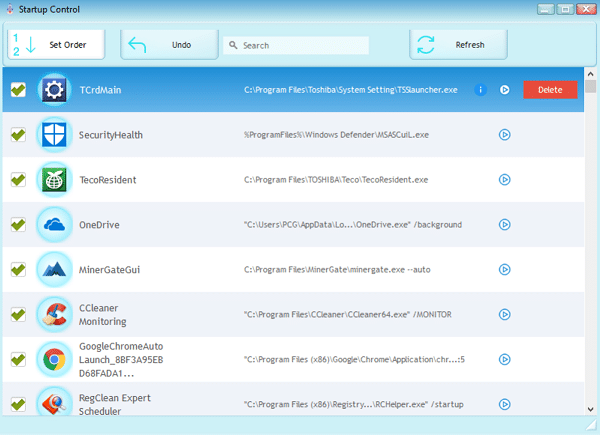Viewport: 600px width, 435px height.
Task: Select the CCleaner Monitoring name text
Action: [103, 314]
